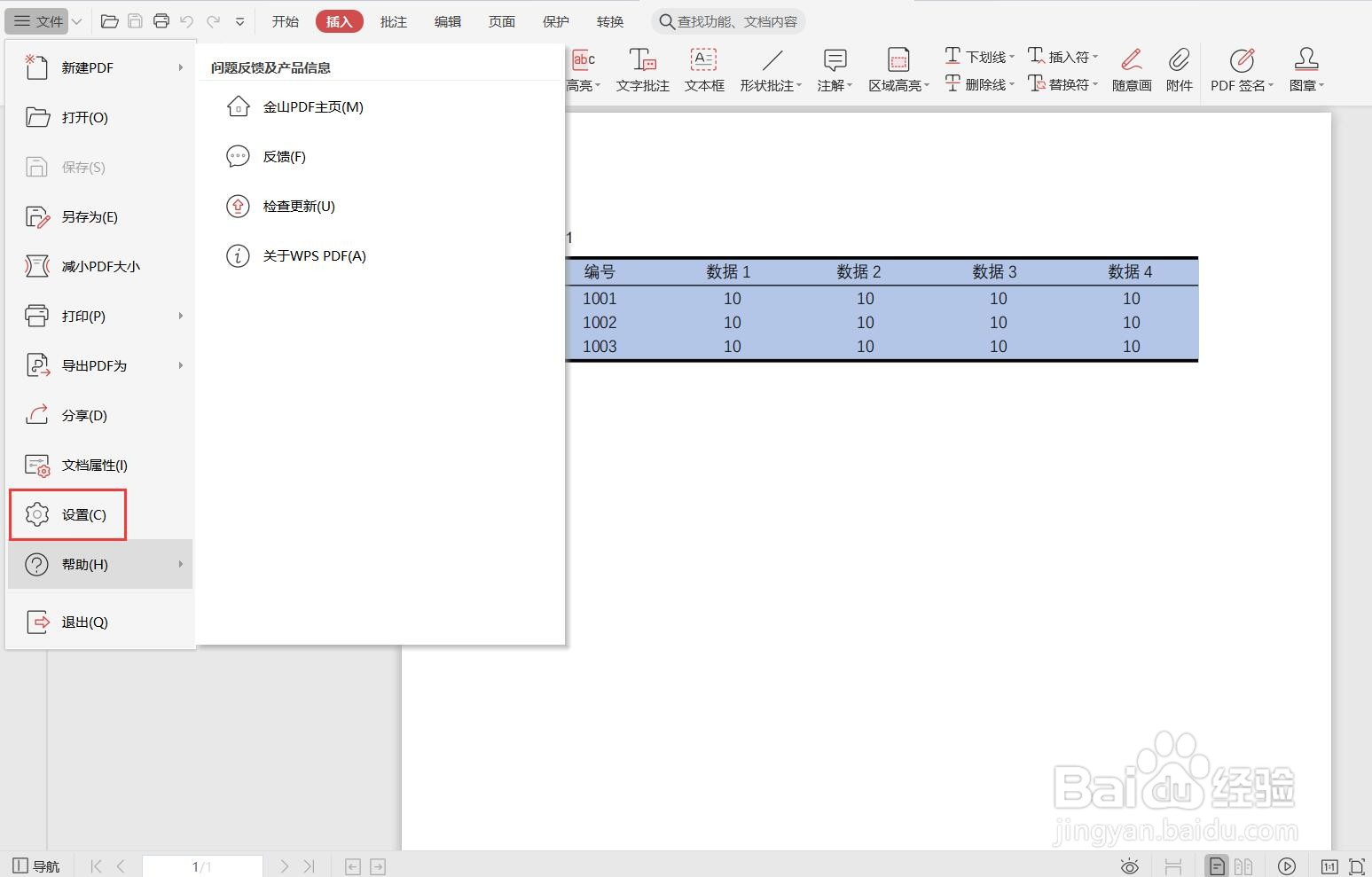Apply 删除线 strikethrough tool
This screenshot has height=877, width=1372.
pyautogui.click(x=979, y=84)
